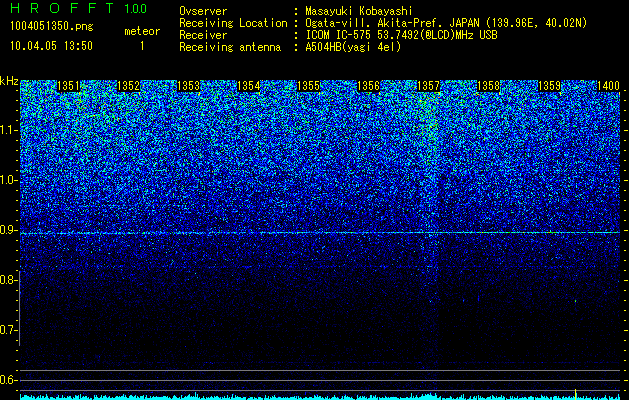This screenshot has height=400, width=629.
Task: Click the Receiving Location label
Action: point(233,23)
